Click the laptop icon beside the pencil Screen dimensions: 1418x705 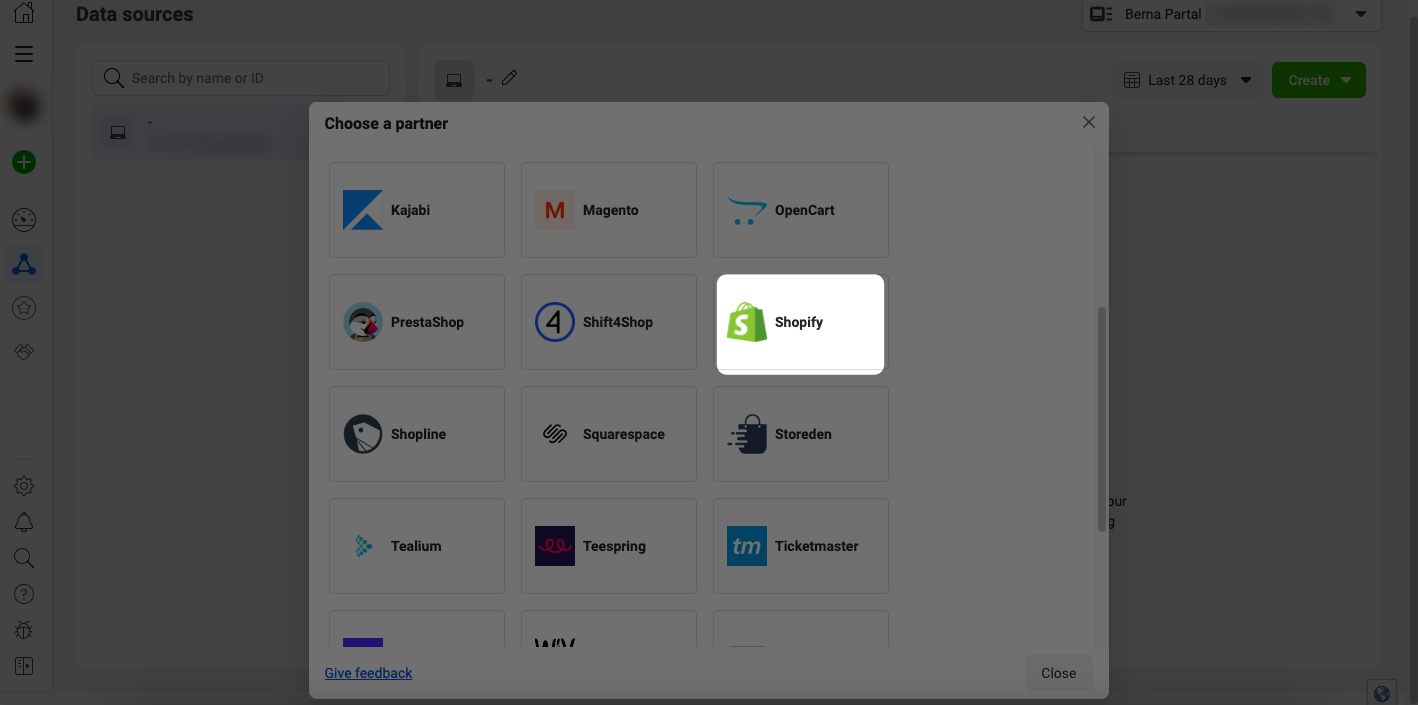click(x=454, y=80)
